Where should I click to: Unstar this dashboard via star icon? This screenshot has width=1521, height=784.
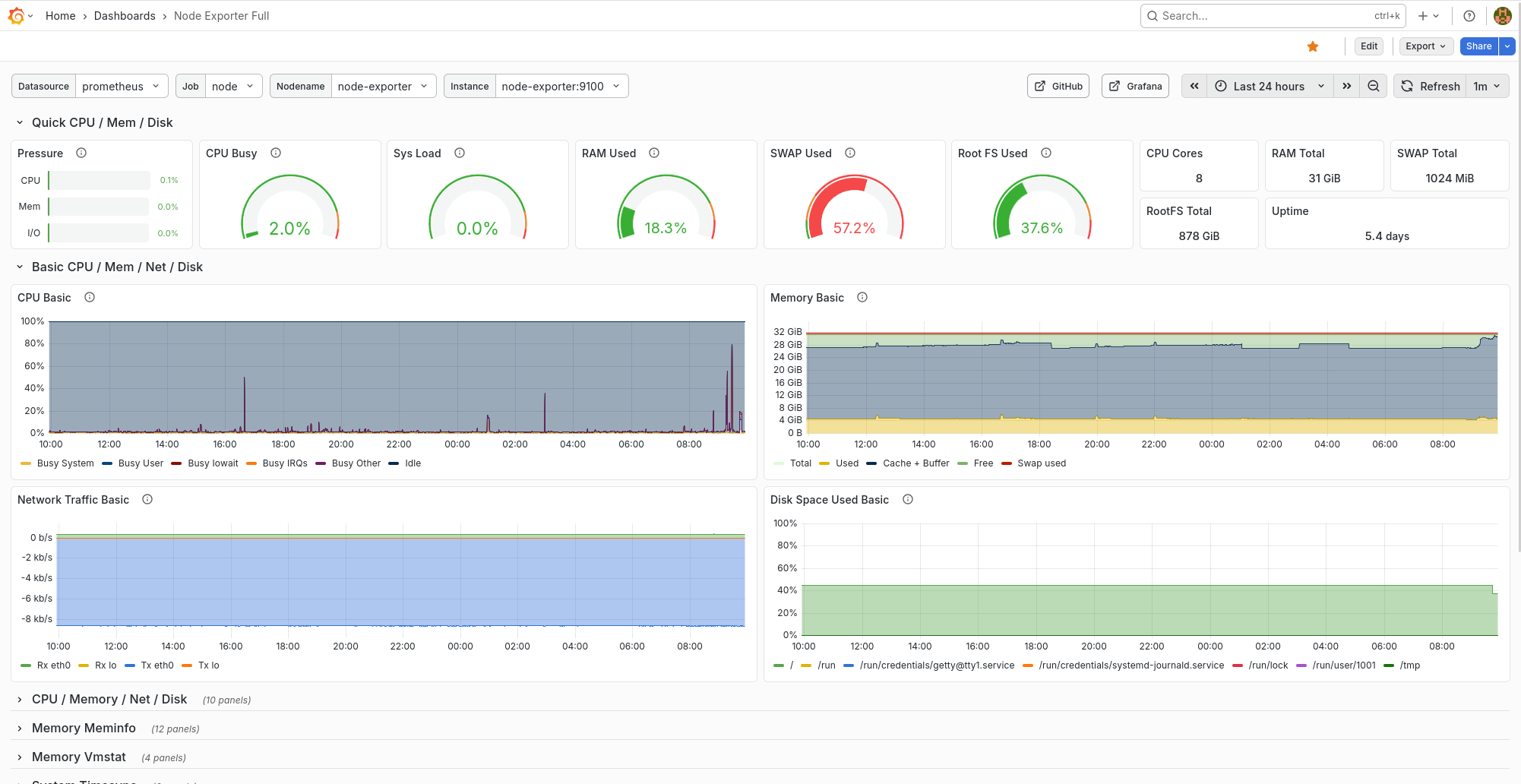point(1312,46)
